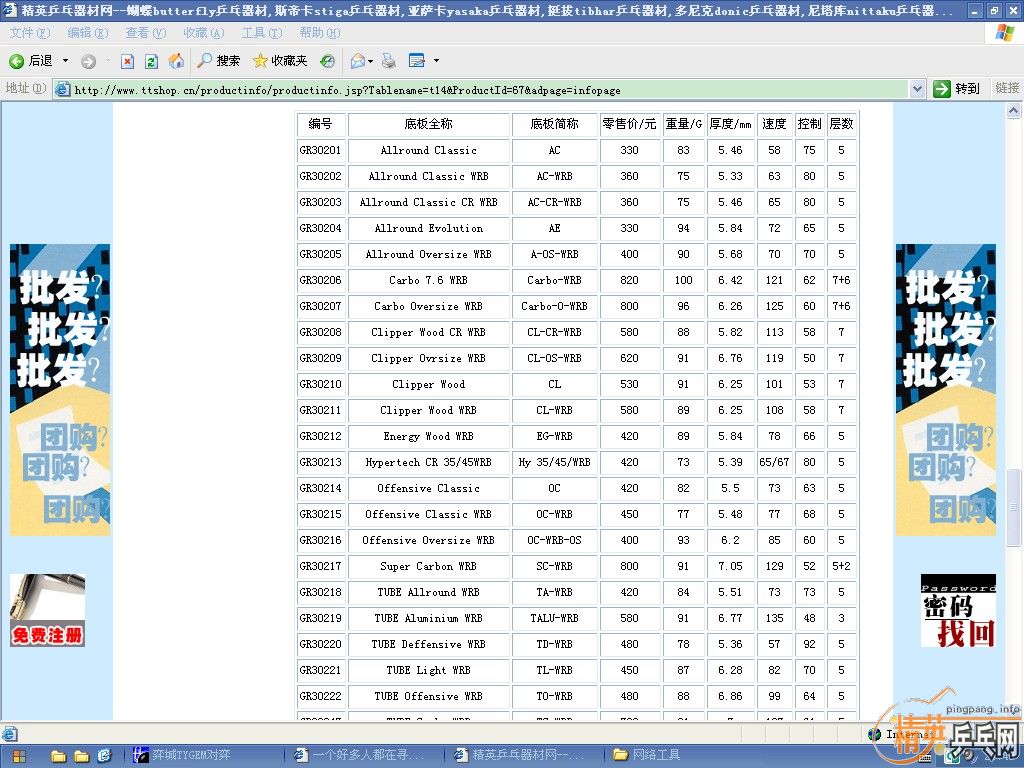Image resolution: width=1024 pixels, height=768 pixels.
Task: Open the 文件(F) menu
Action: pyautogui.click(x=30, y=33)
